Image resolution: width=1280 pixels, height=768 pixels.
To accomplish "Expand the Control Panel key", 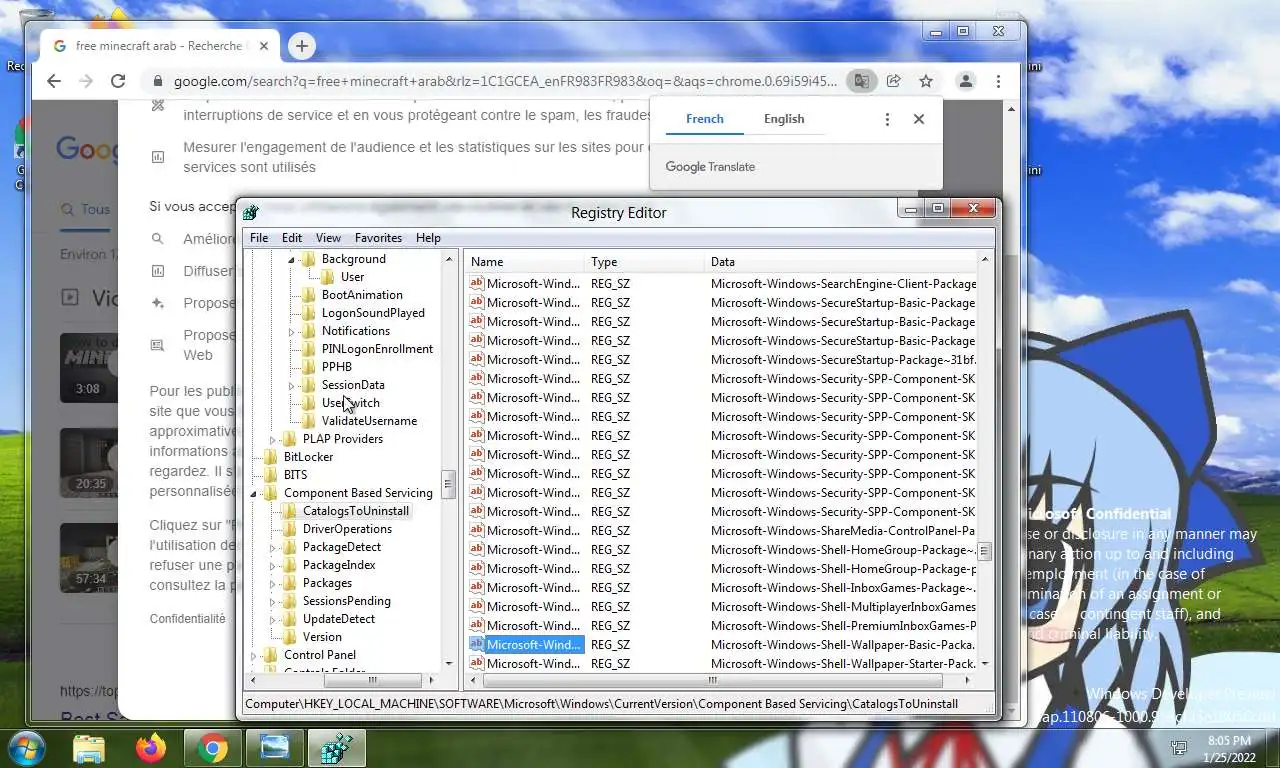I will (254, 655).
